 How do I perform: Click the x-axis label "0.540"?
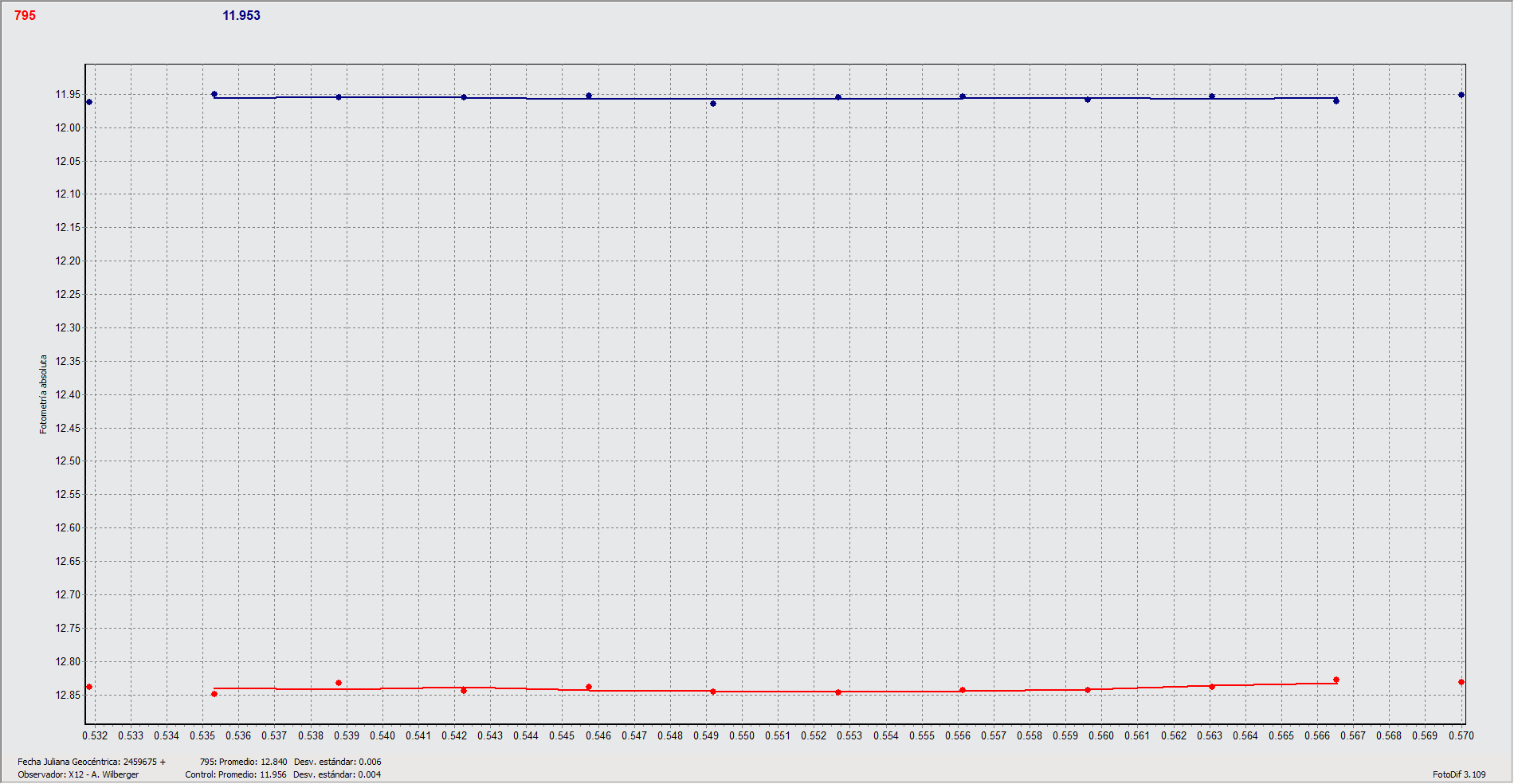click(x=382, y=735)
